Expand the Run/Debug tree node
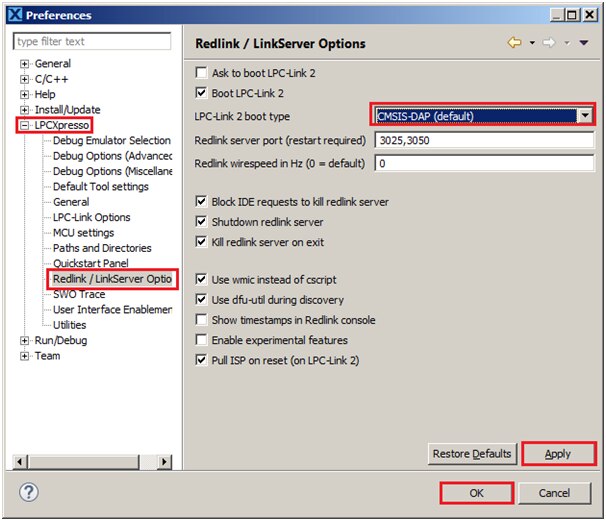The height and width of the screenshot is (521, 606). (x=24, y=341)
